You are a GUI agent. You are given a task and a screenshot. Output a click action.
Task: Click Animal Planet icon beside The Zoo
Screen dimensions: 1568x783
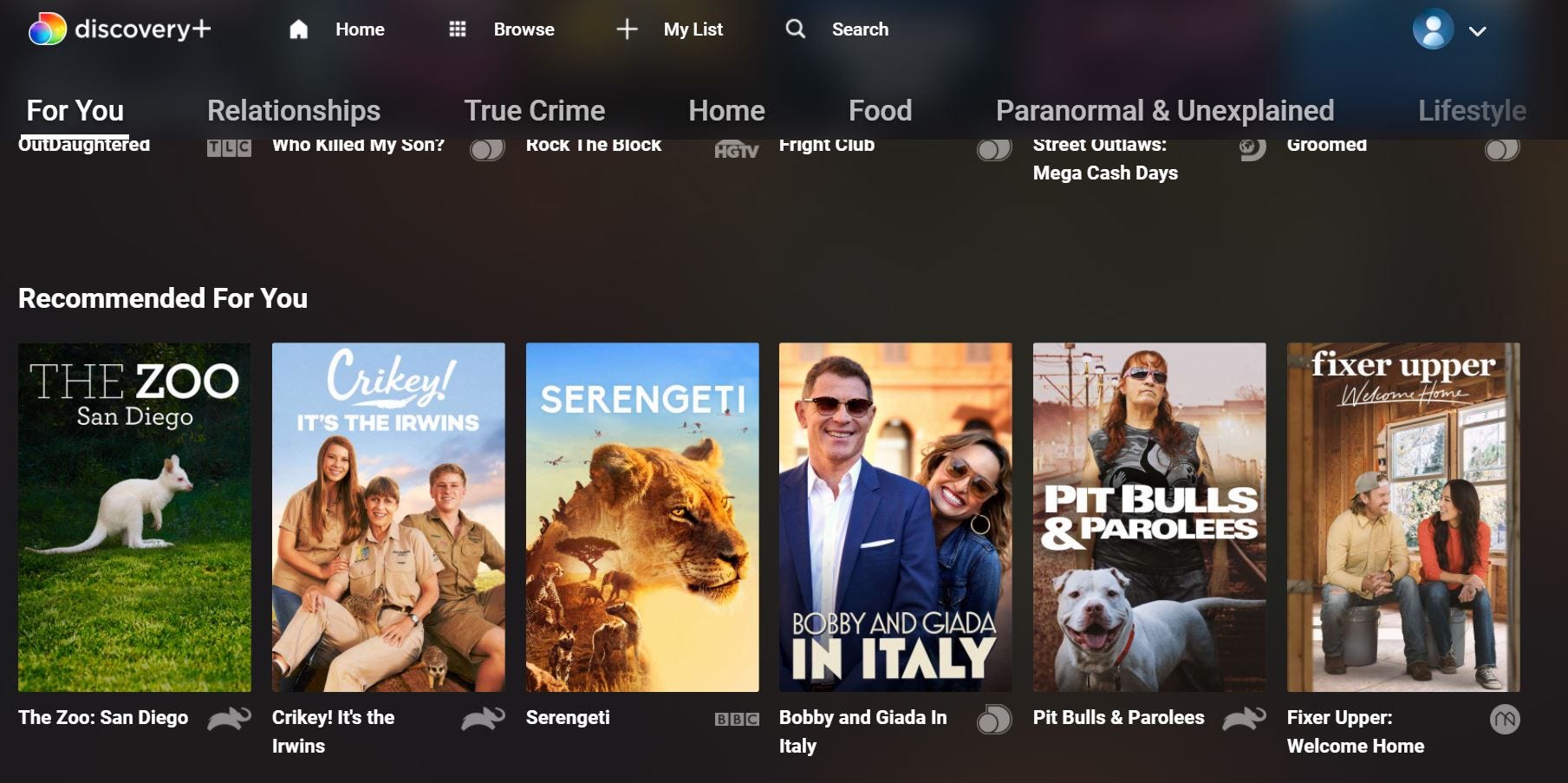pos(229,719)
